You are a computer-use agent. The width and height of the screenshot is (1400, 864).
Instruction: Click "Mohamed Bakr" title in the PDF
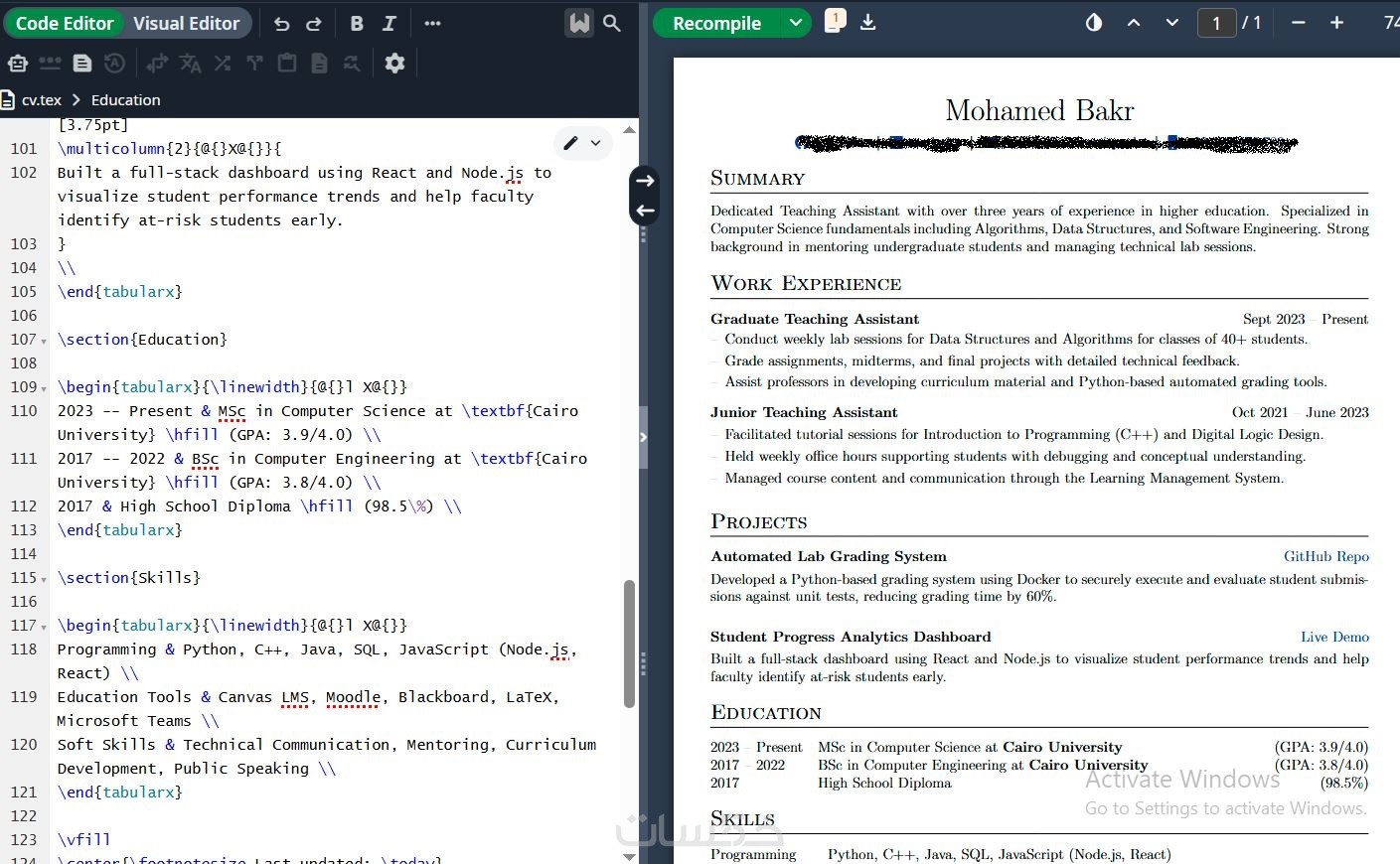1039,110
